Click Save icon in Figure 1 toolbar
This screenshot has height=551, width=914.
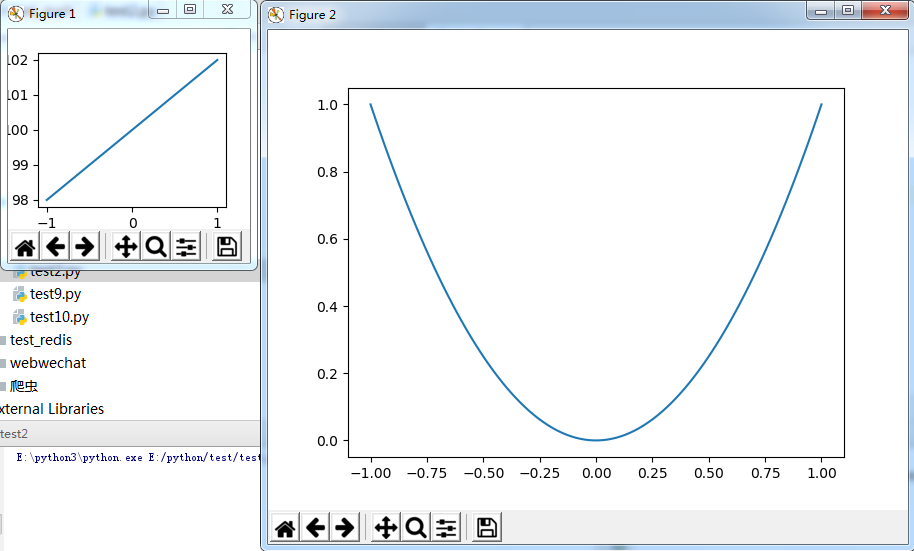pyautogui.click(x=227, y=247)
